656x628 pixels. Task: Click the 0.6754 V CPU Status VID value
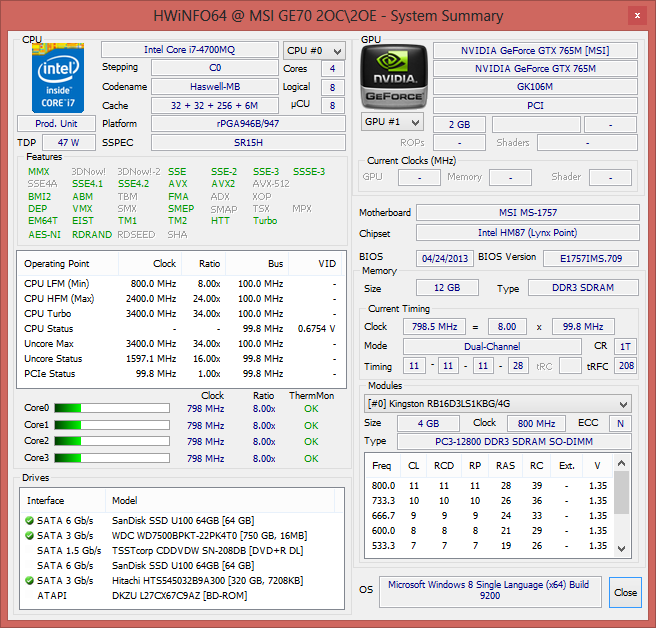pos(317,329)
